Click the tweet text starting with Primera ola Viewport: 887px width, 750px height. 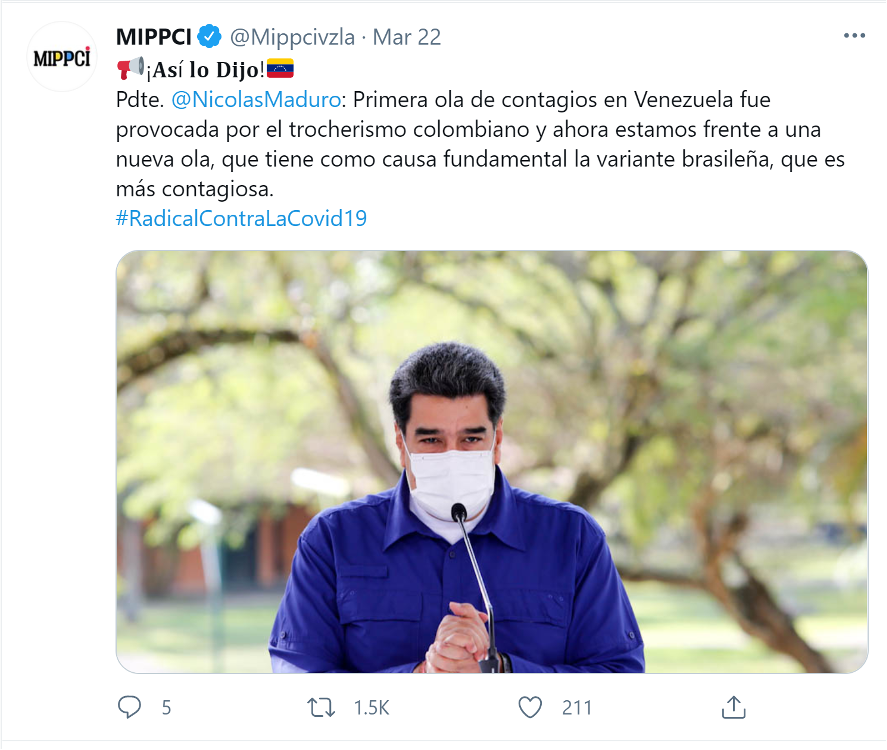(x=480, y=144)
